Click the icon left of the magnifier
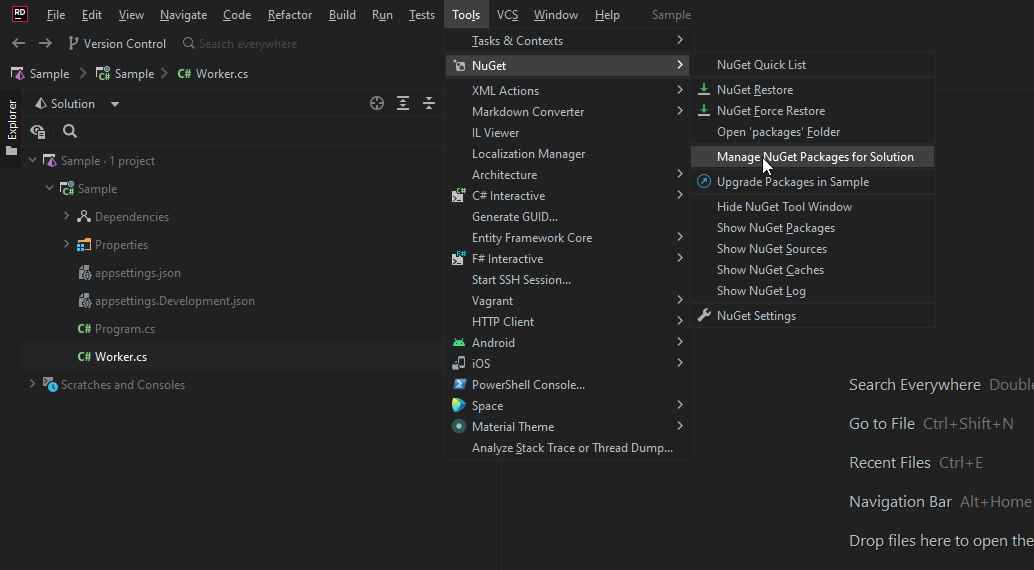The width and height of the screenshot is (1034, 570). pyautogui.click(x=38, y=131)
